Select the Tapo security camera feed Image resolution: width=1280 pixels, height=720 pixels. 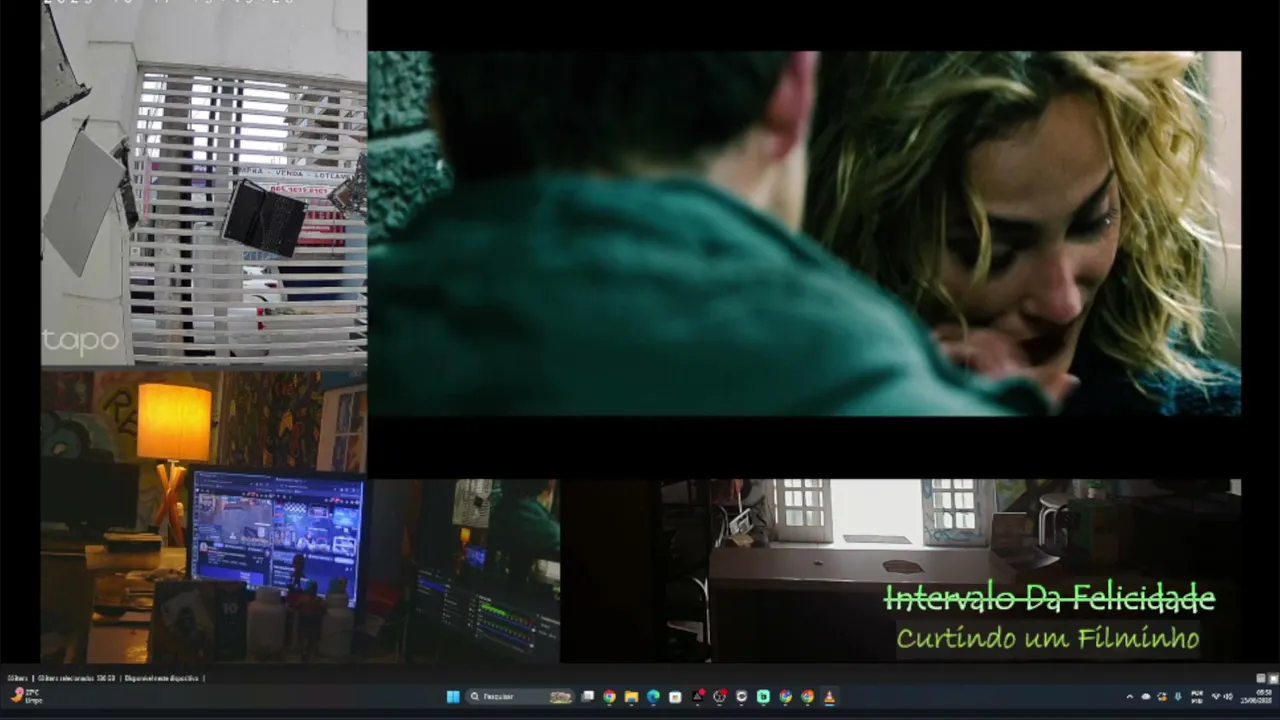(204, 183)
